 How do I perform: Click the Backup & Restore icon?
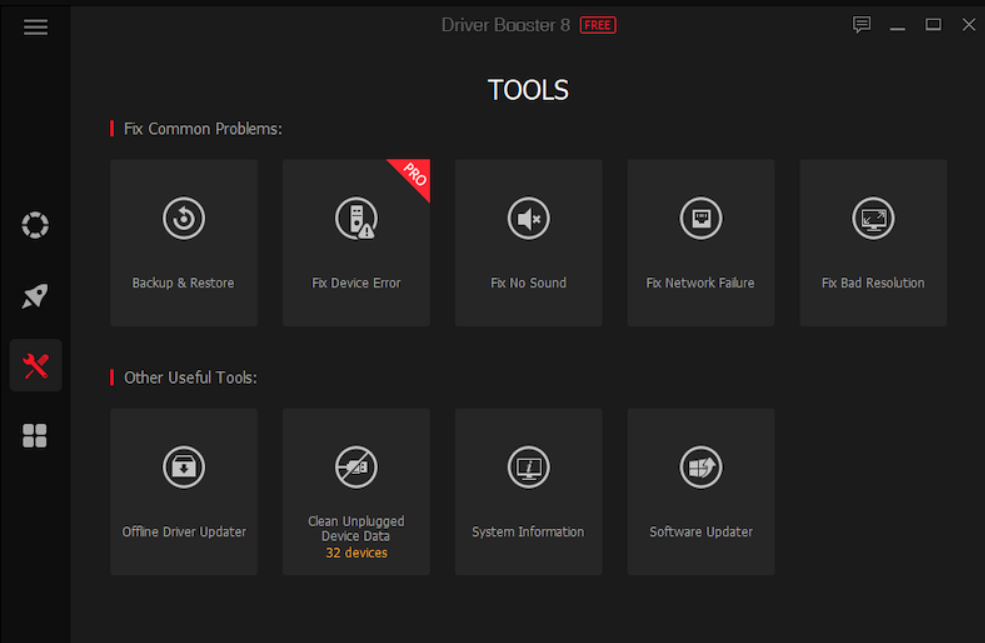click(x=184, y=219)
